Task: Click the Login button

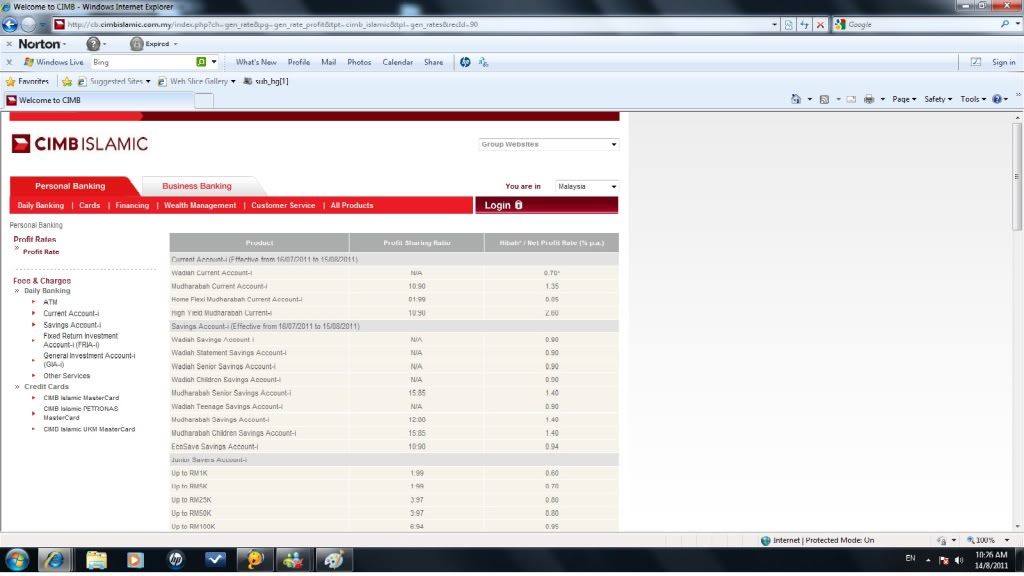Action: click(x=497, y=205)
